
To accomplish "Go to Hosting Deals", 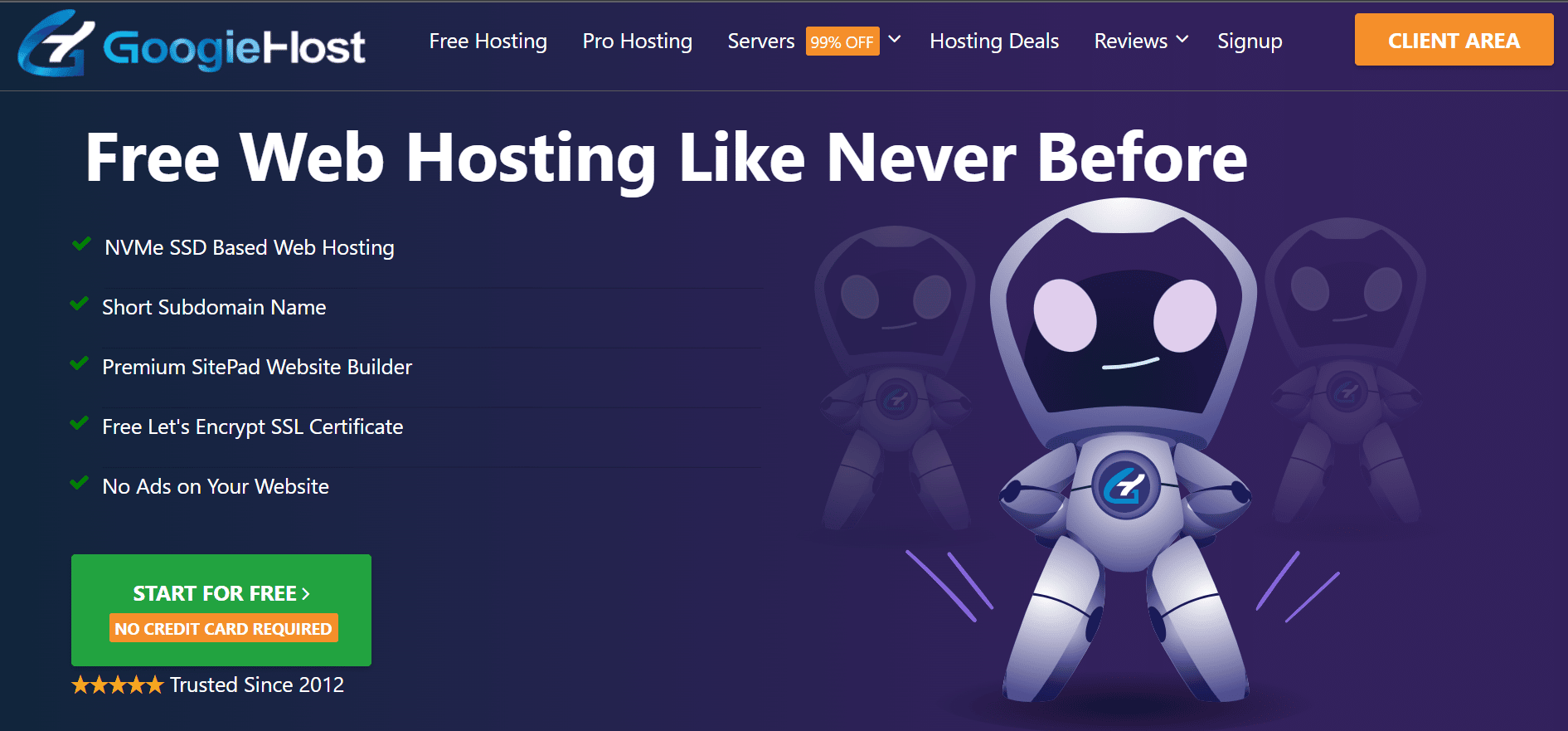I will [x=994, y=41].
